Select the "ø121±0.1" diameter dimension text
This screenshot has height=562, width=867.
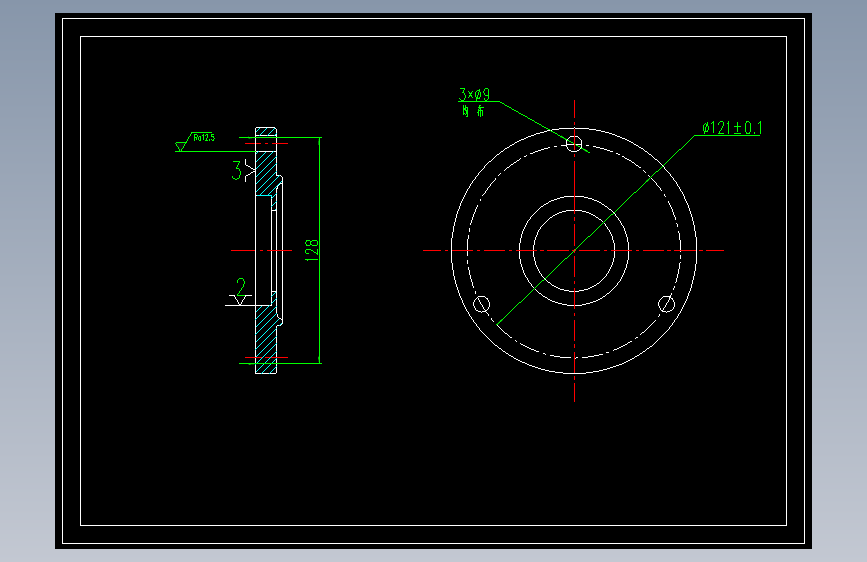pos(732,128)
